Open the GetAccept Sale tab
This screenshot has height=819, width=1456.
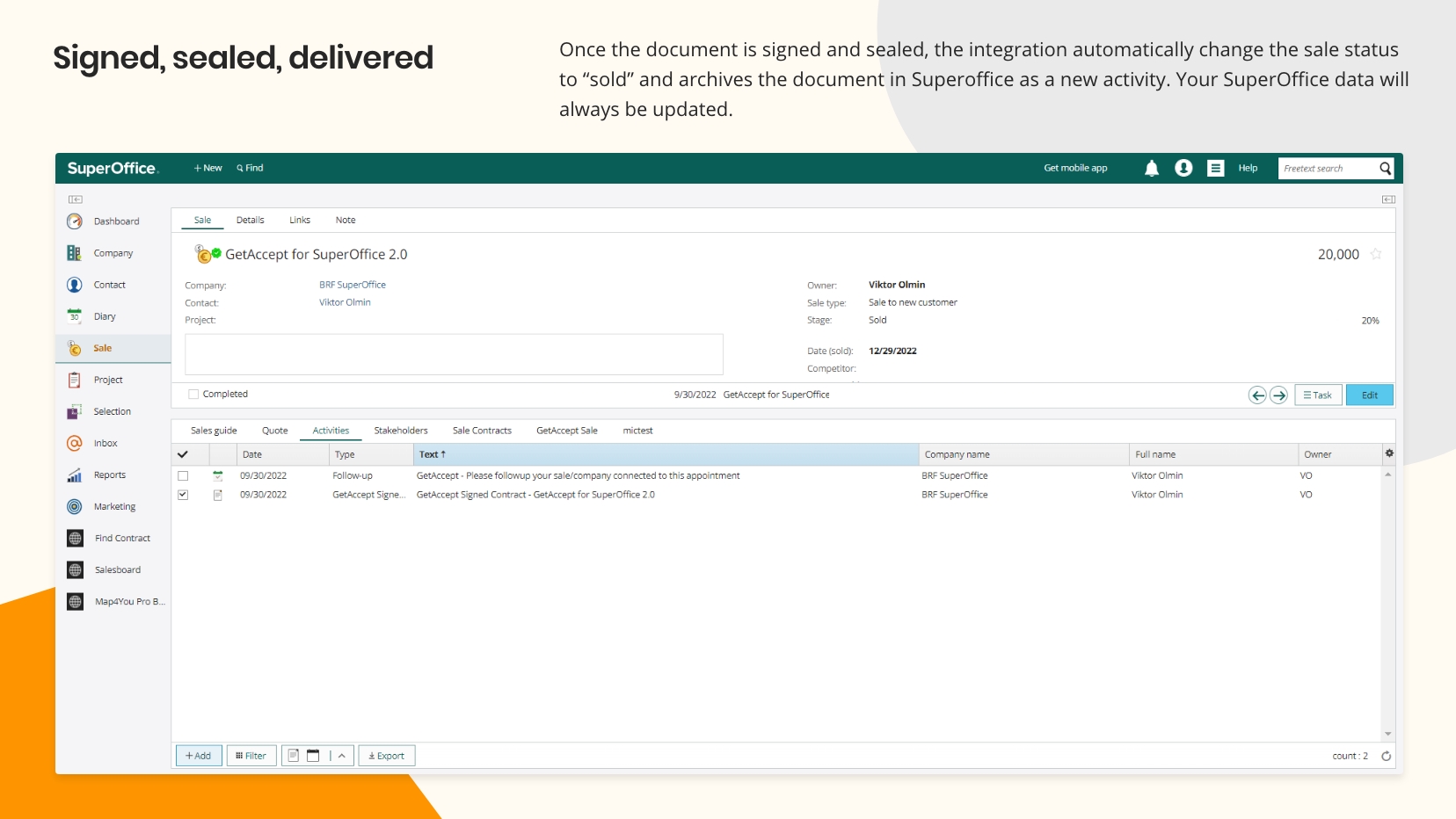tap(567, 431)
